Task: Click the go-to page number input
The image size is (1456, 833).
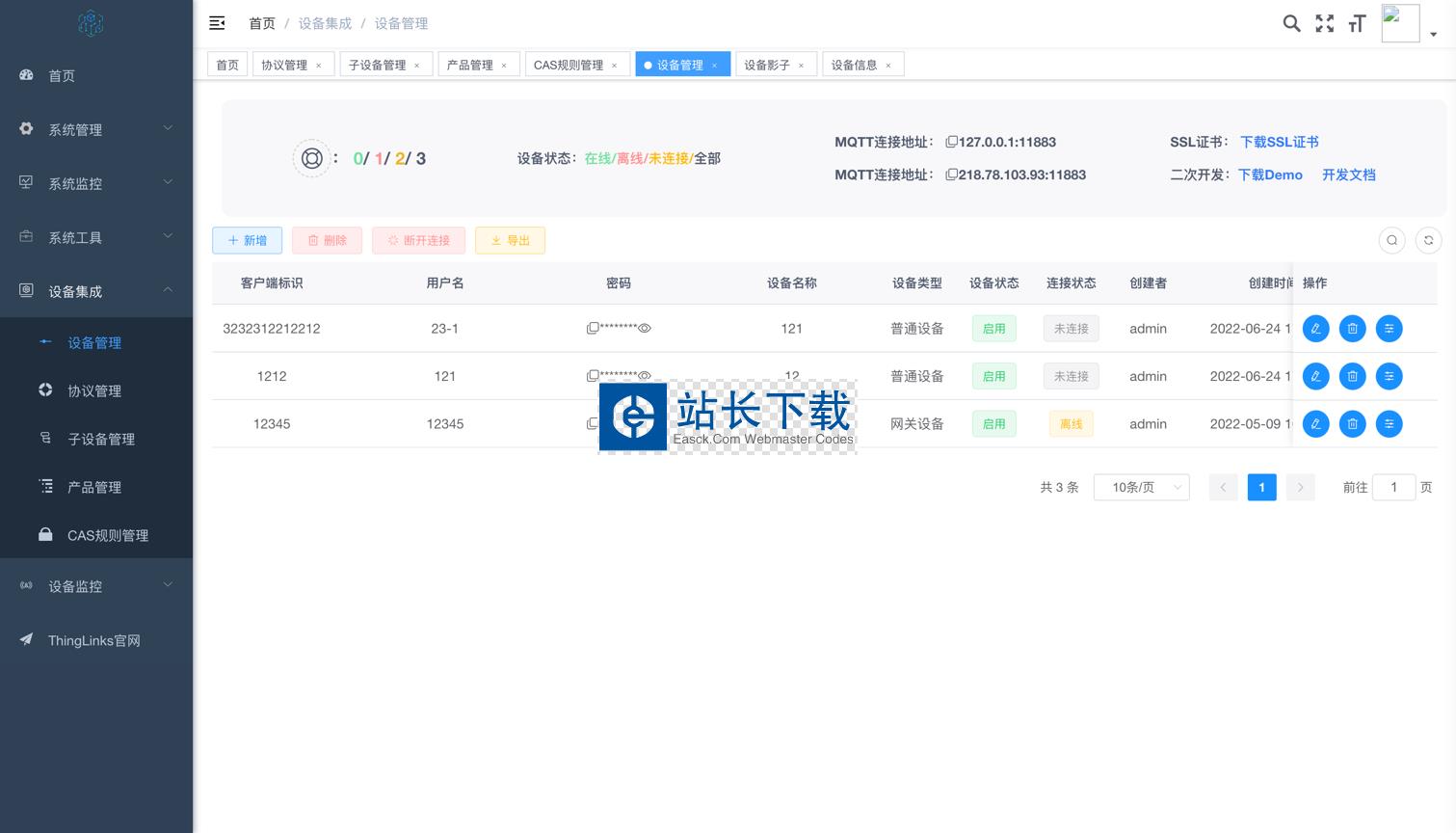Action: click(1393, 487)
